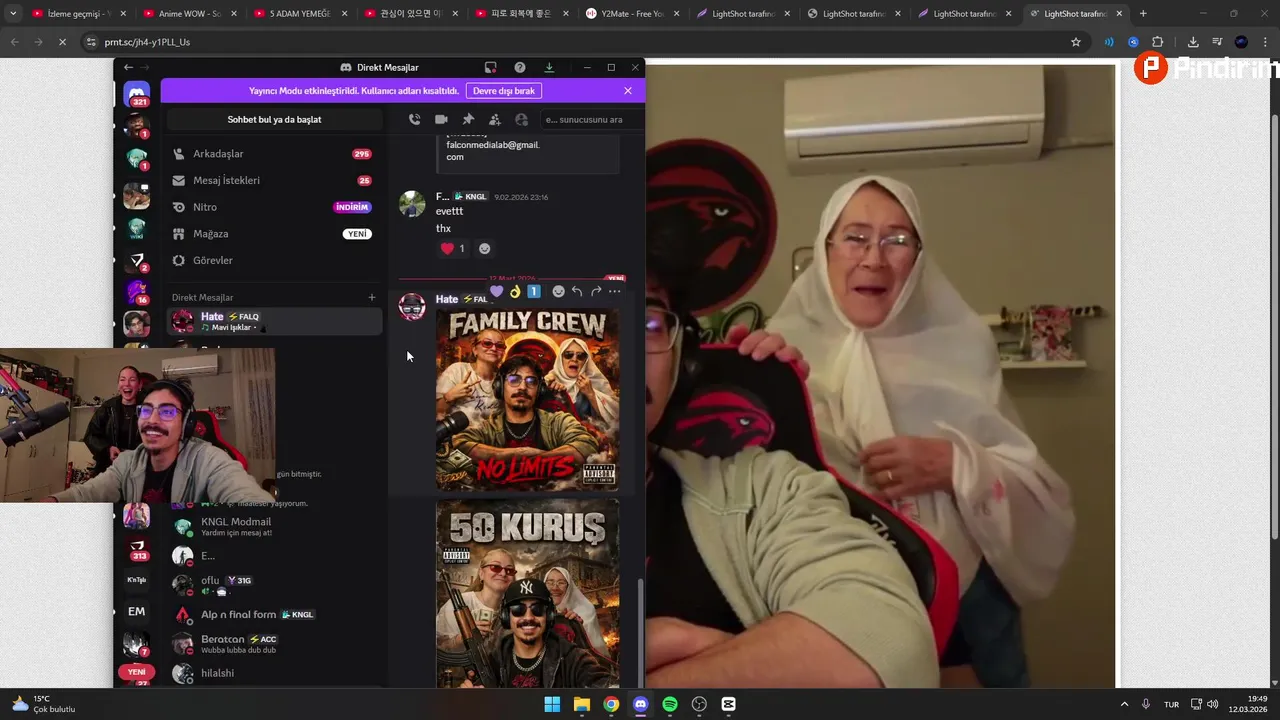Stop loading the page in Chrome
Viewport: 1280px width, 720px height.
point(61,42)
